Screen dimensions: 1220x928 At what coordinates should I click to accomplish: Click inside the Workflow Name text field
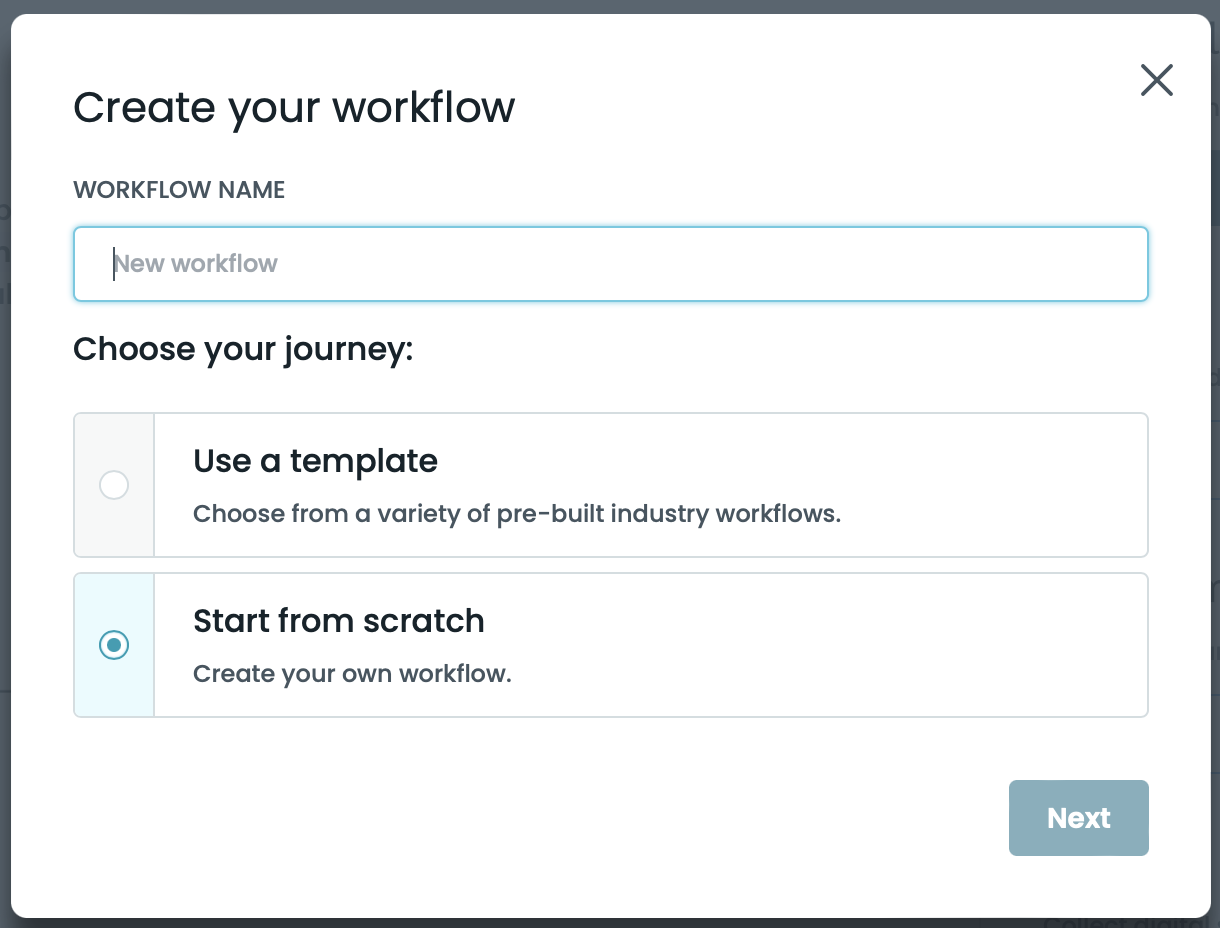(x=610, y=263)
